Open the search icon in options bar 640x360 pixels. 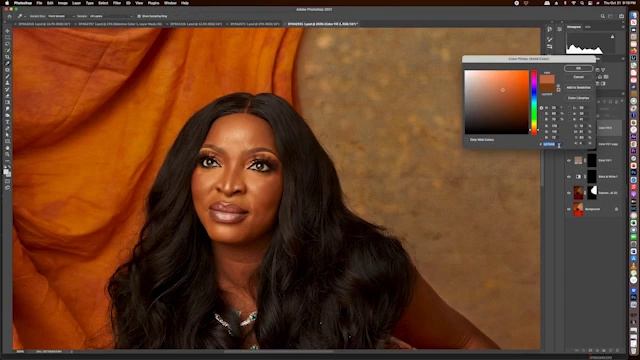602,16
